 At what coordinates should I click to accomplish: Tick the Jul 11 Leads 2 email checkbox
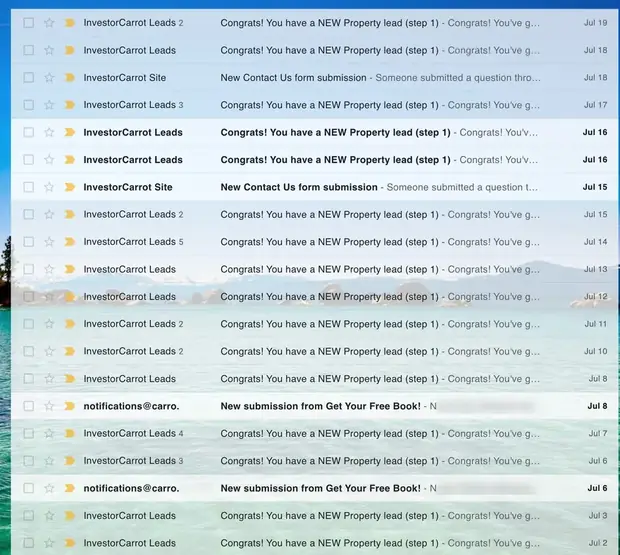click(28, 324)
